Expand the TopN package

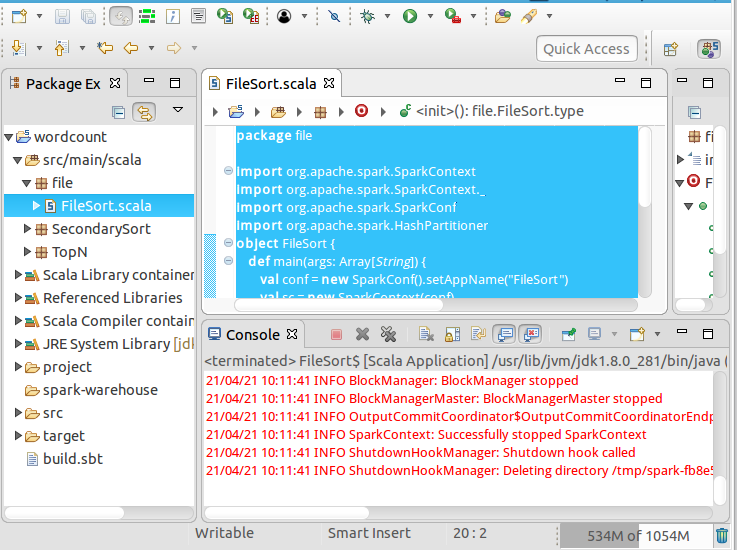27,251
